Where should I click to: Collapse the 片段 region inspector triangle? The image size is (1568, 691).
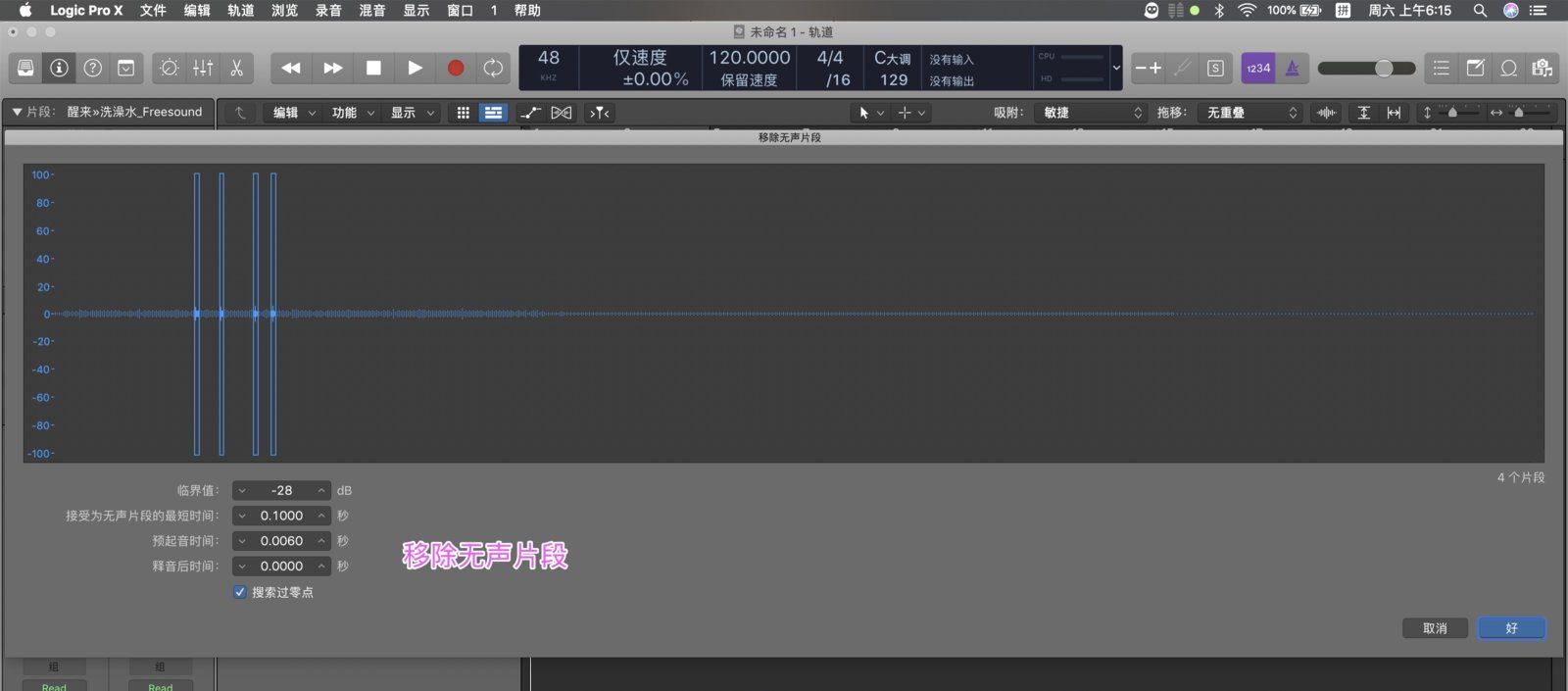click(x=17, y=112)
